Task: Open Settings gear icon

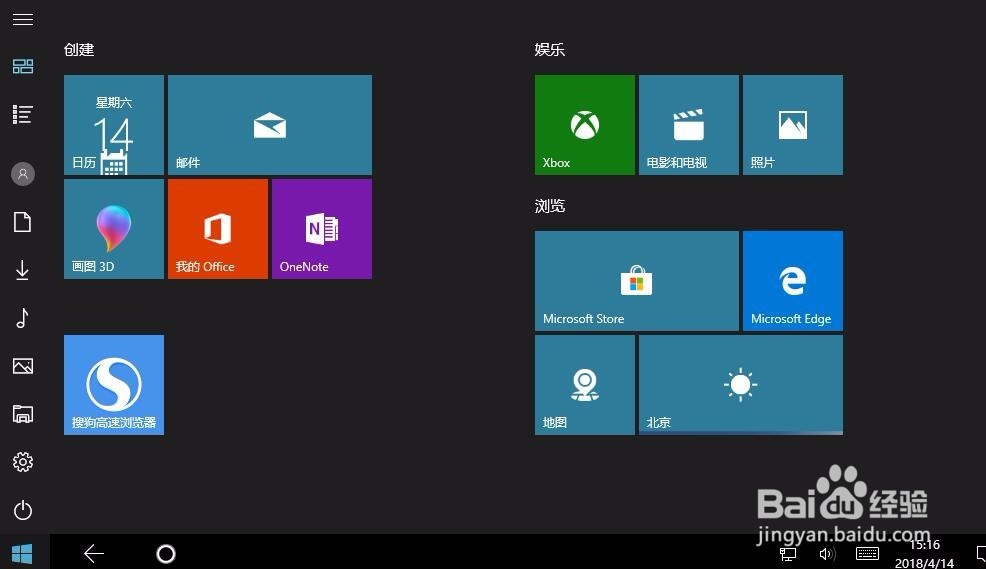Action: [x=23, y=462]
